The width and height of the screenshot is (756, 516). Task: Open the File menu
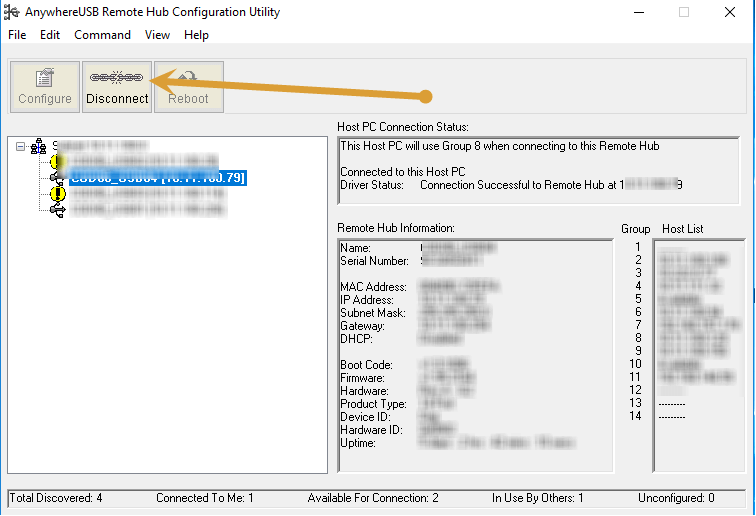17,35
